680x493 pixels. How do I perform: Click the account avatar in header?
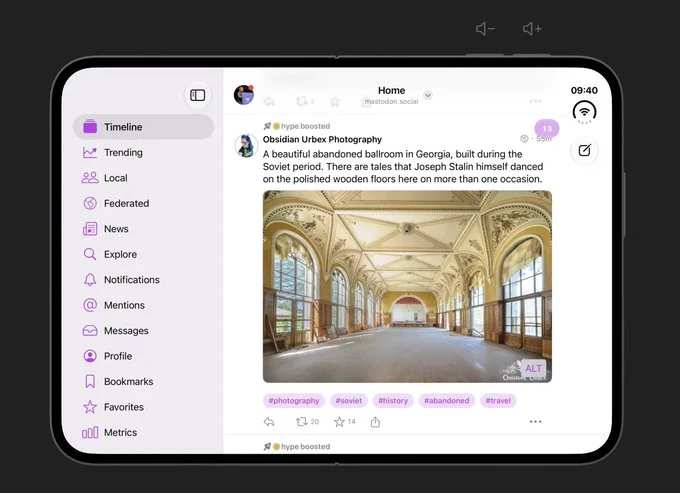[x=244, y=95]
